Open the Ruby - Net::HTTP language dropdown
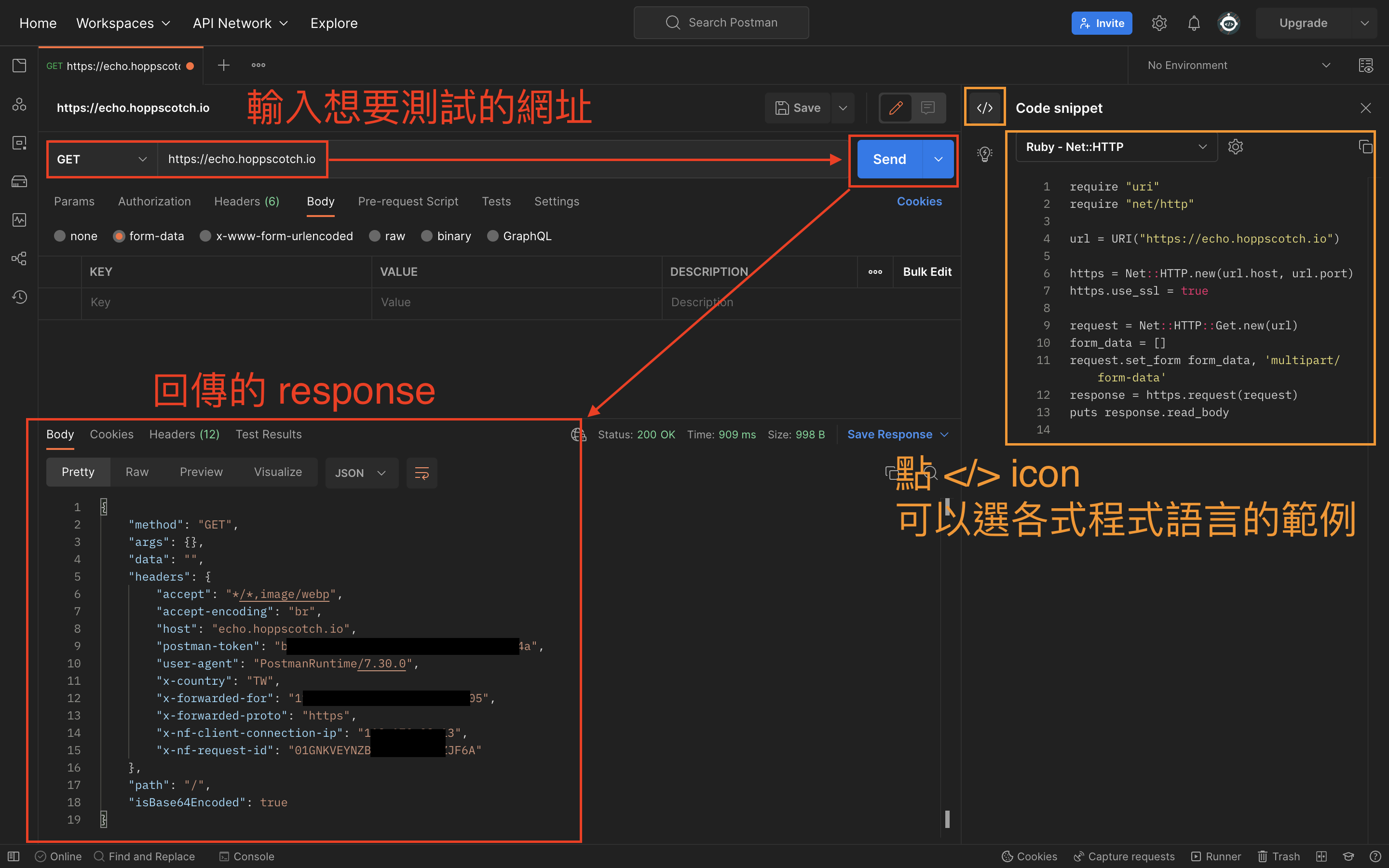The width and height of the screenshot is (1389, 868). pos(1115,147)
